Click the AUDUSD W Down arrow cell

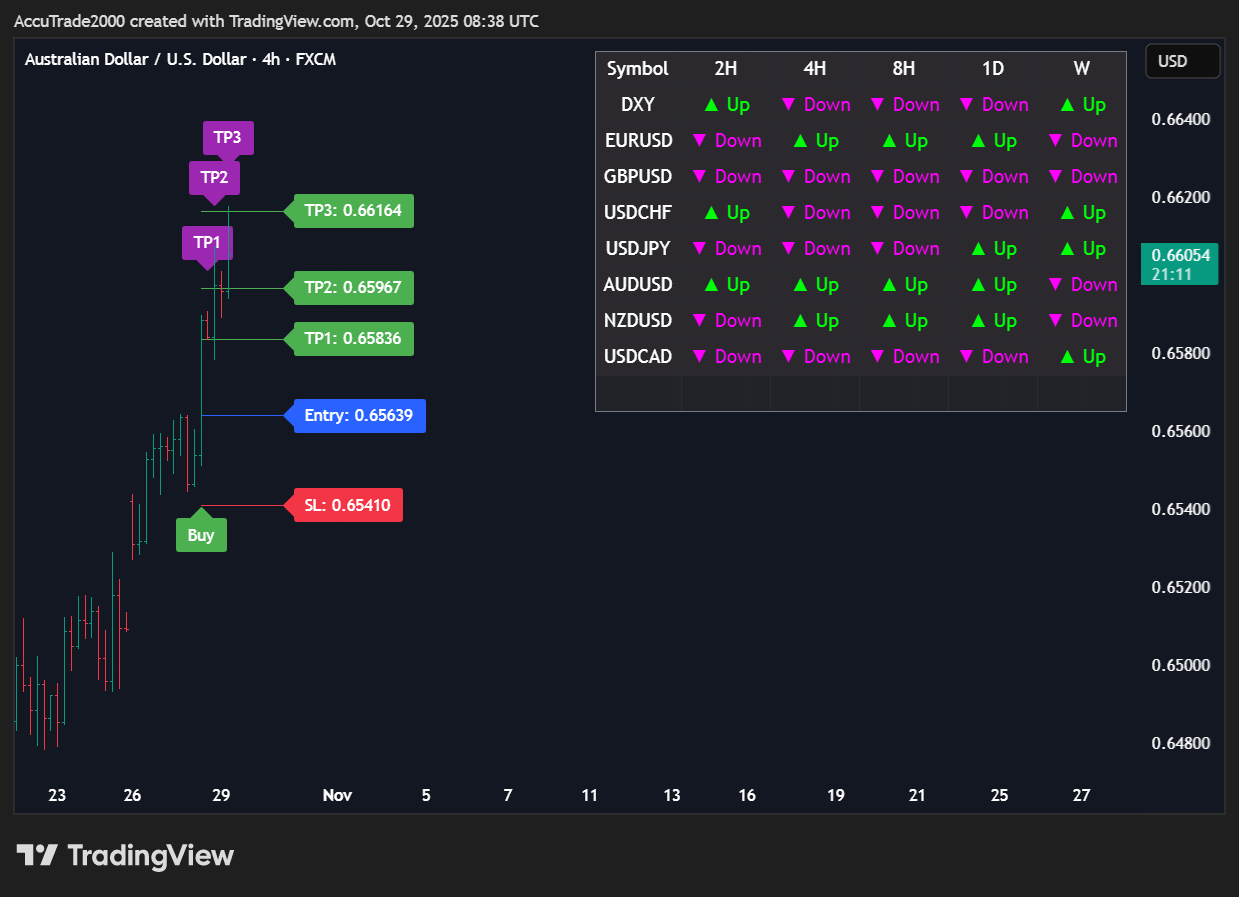[x=1082, y=285]
